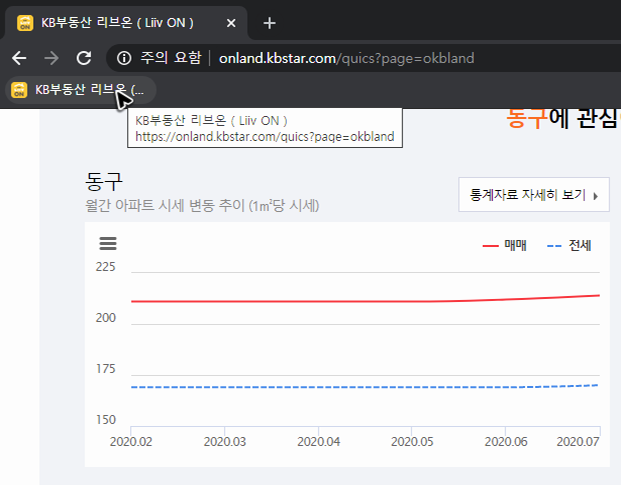Screen dimensions: 621x485
Task: Click the 2020.02 axis label
Action: click(131, 441)
